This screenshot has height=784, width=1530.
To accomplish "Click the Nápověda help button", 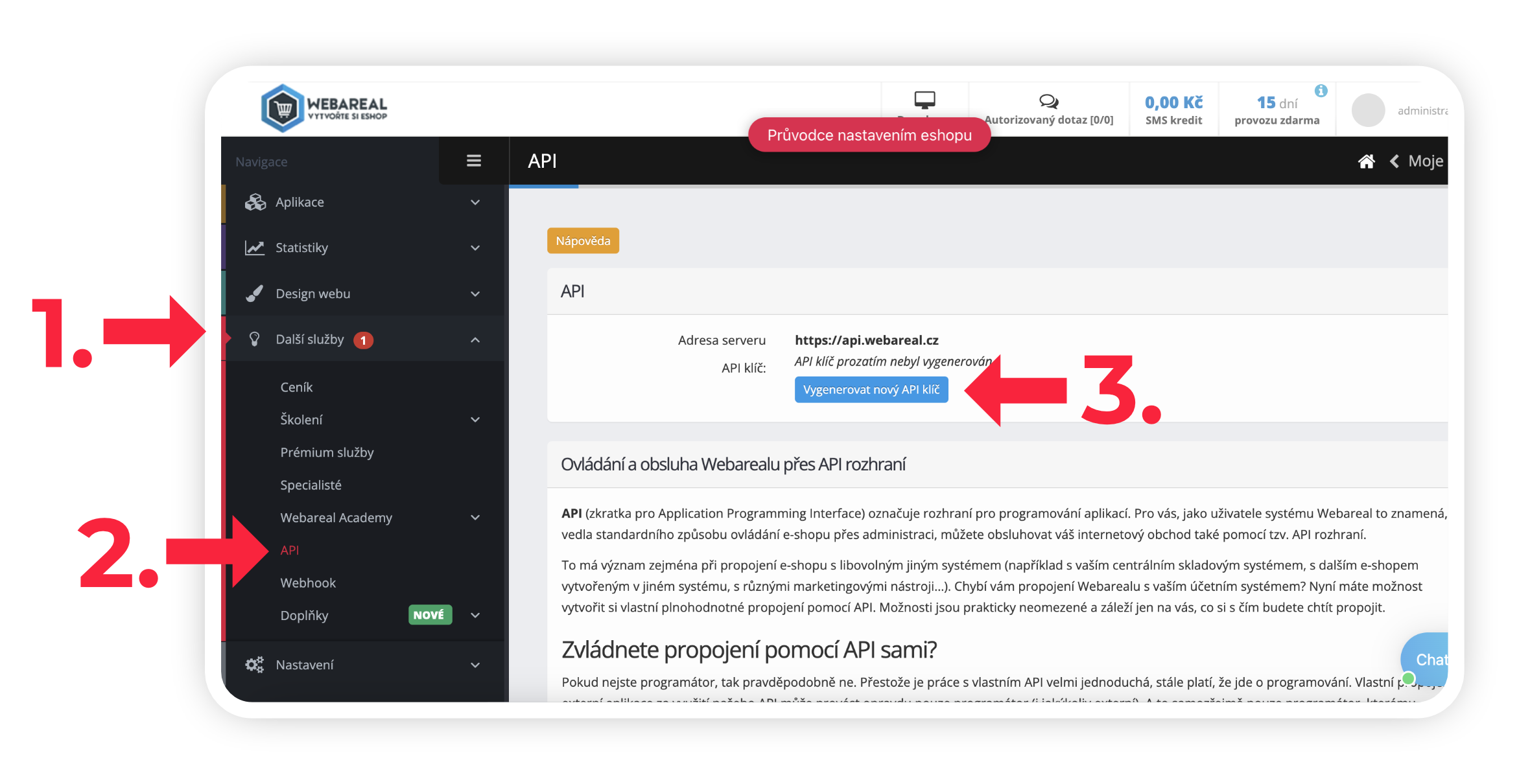I will [583, 240].
